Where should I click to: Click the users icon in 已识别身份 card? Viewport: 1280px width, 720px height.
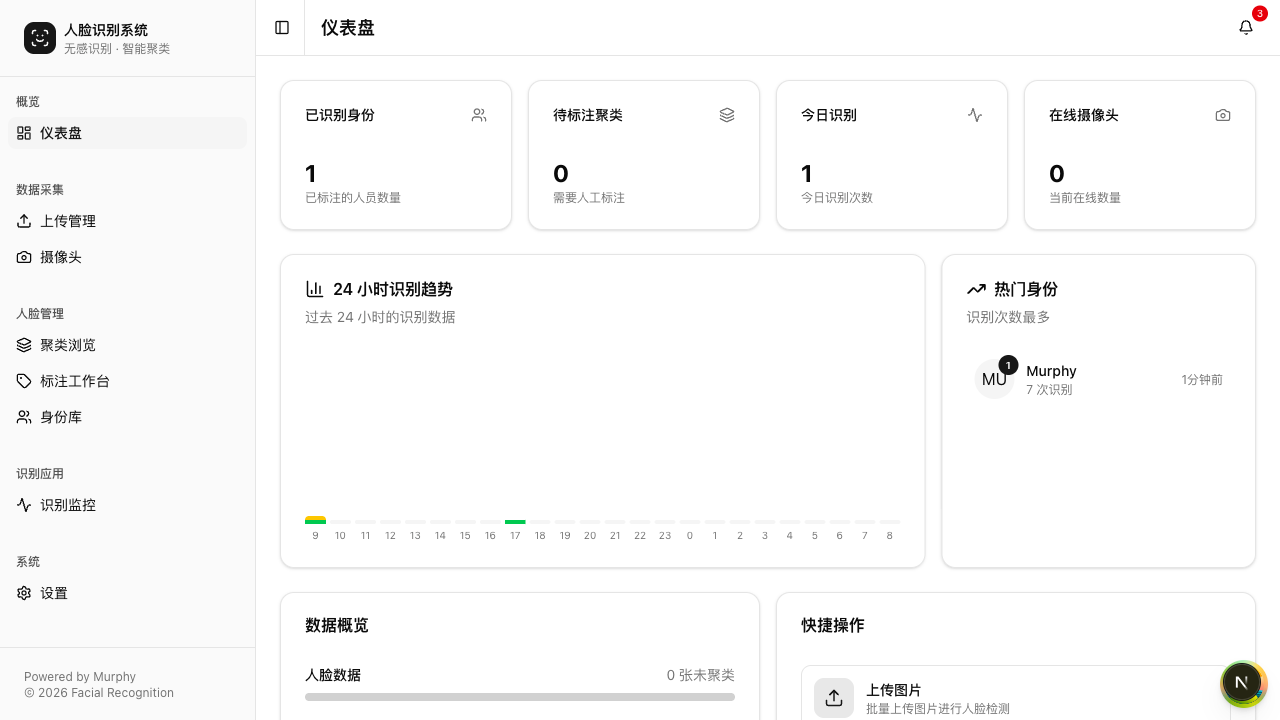pos(479,115)
